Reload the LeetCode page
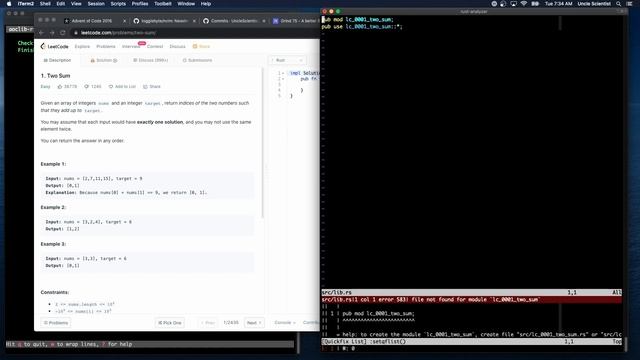Screen dimensions: 640x360 point(62,33)
